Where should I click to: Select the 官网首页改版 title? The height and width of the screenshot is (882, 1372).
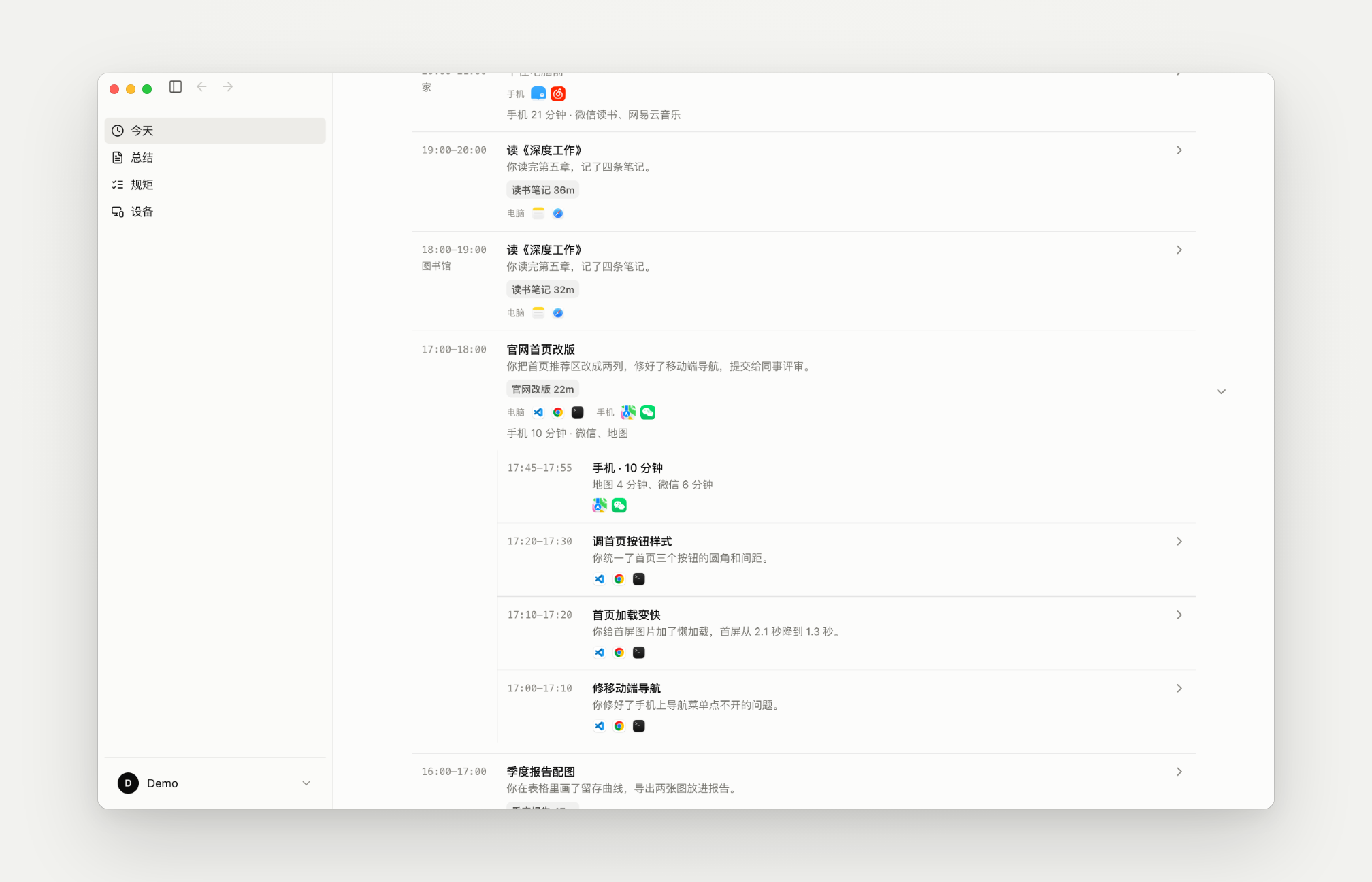click(541, 350)
